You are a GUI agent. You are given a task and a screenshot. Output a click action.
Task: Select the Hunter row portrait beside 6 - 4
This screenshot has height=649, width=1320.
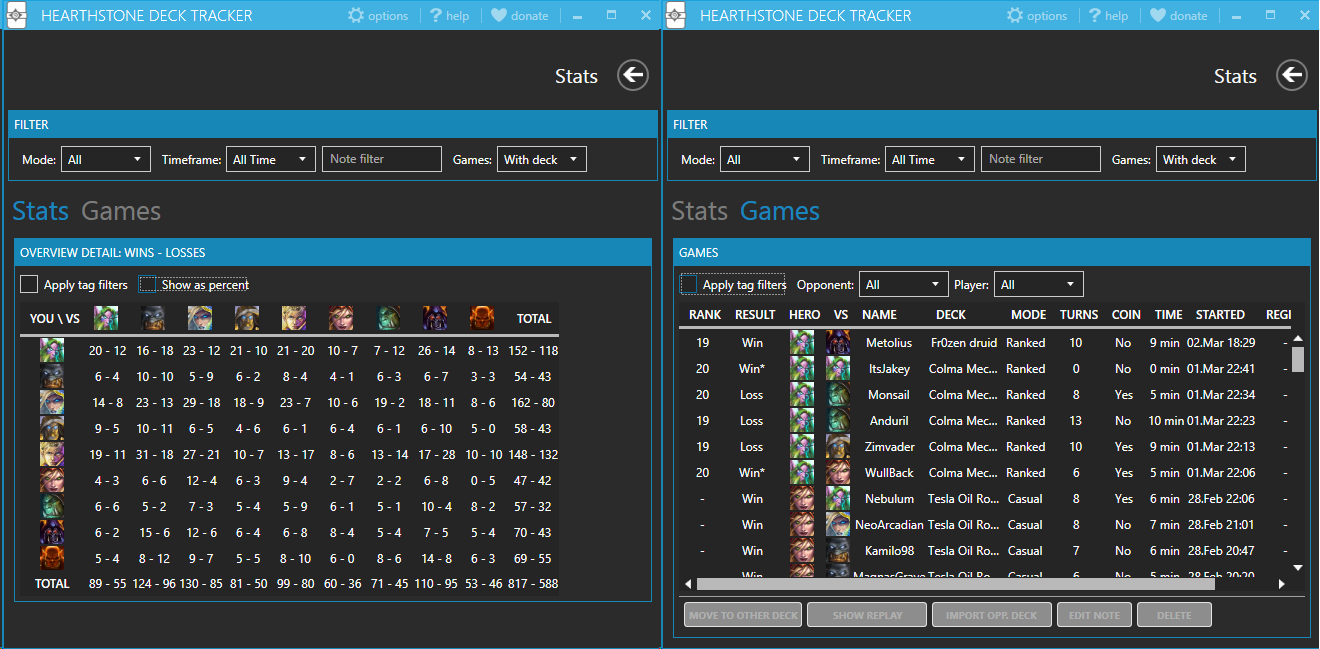pos(52,376)
